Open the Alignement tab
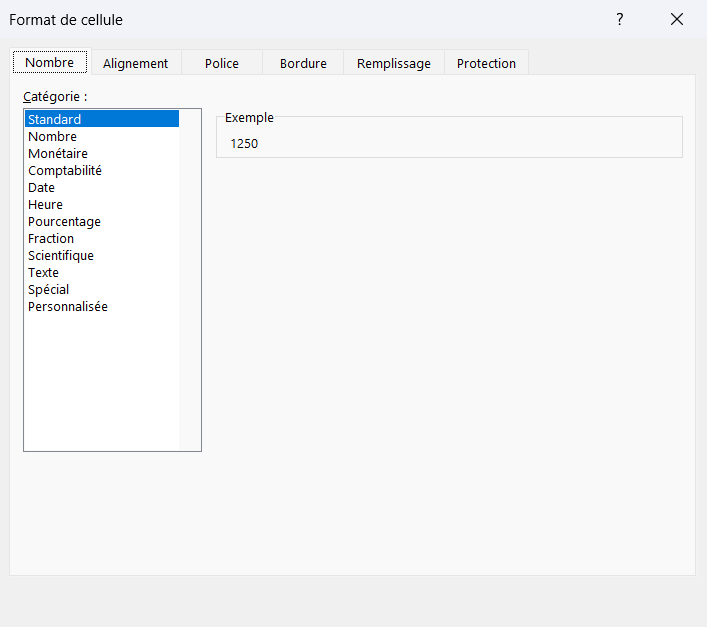 (136, 63)
